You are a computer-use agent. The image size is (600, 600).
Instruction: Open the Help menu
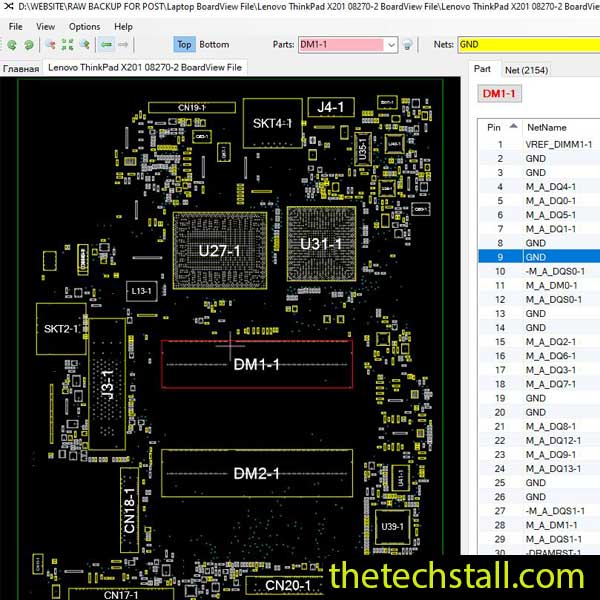pyautogui.click(x=123, y=26)
